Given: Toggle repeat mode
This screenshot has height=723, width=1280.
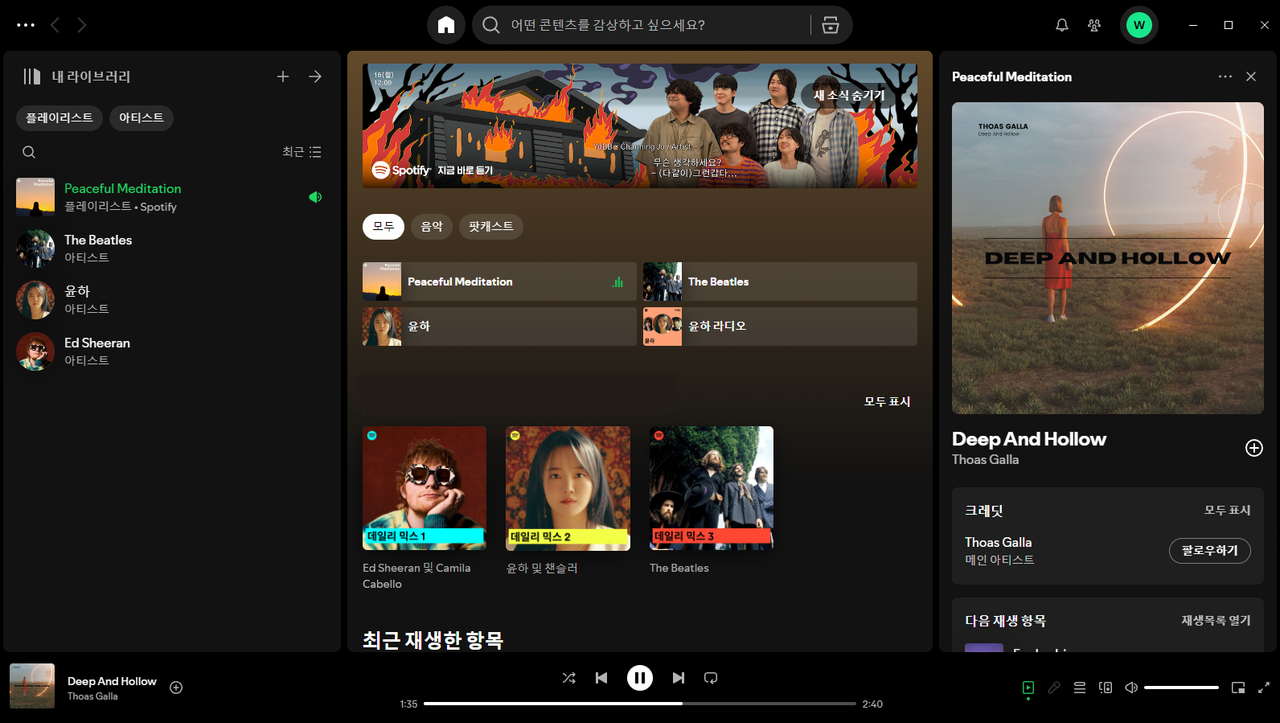Looking at the screenshot, I should click(x=711, y=678).
